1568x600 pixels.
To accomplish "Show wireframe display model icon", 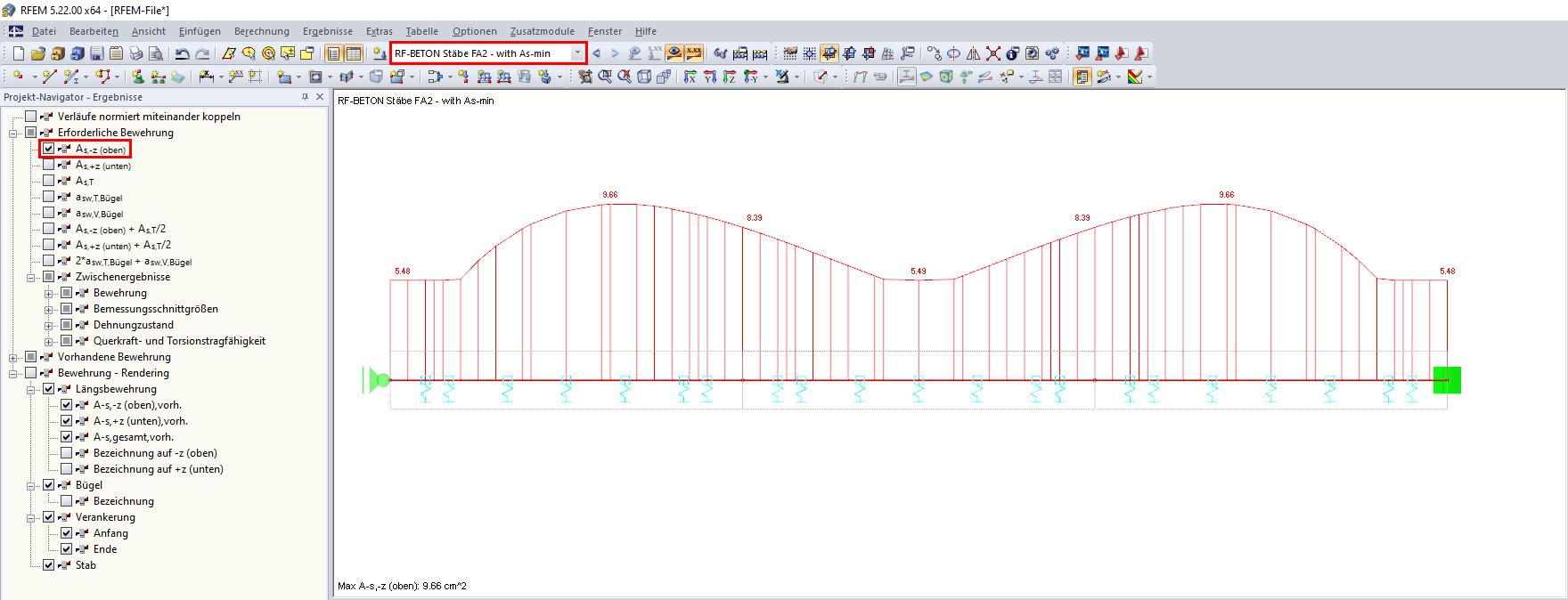I will coord(644,77).
